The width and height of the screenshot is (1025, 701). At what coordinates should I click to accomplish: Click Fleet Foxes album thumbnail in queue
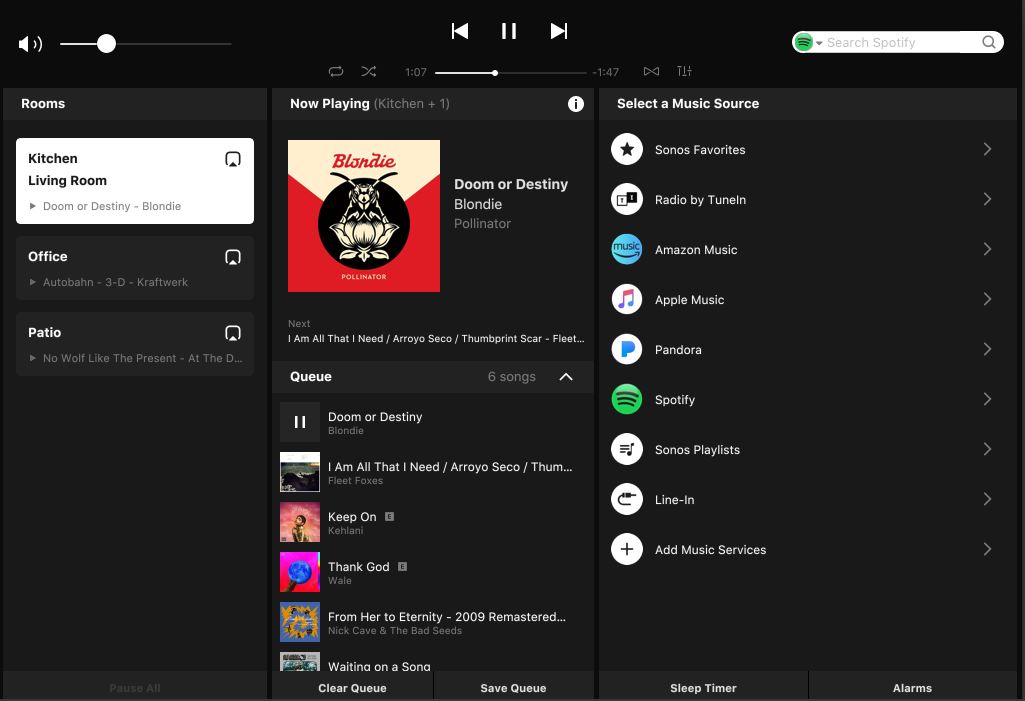click(x=300, y=472)
